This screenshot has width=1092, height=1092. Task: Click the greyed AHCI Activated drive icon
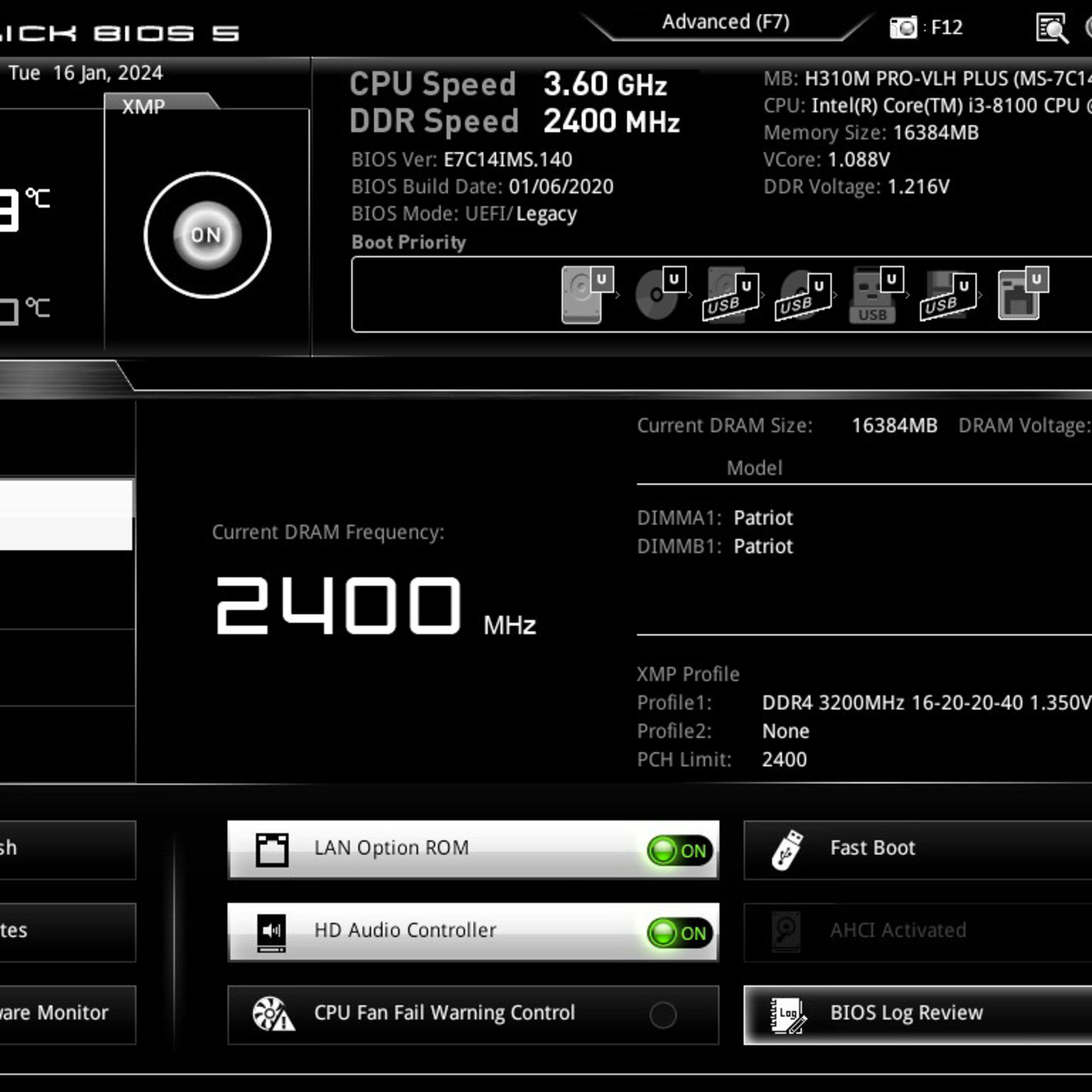click(786, 932)
